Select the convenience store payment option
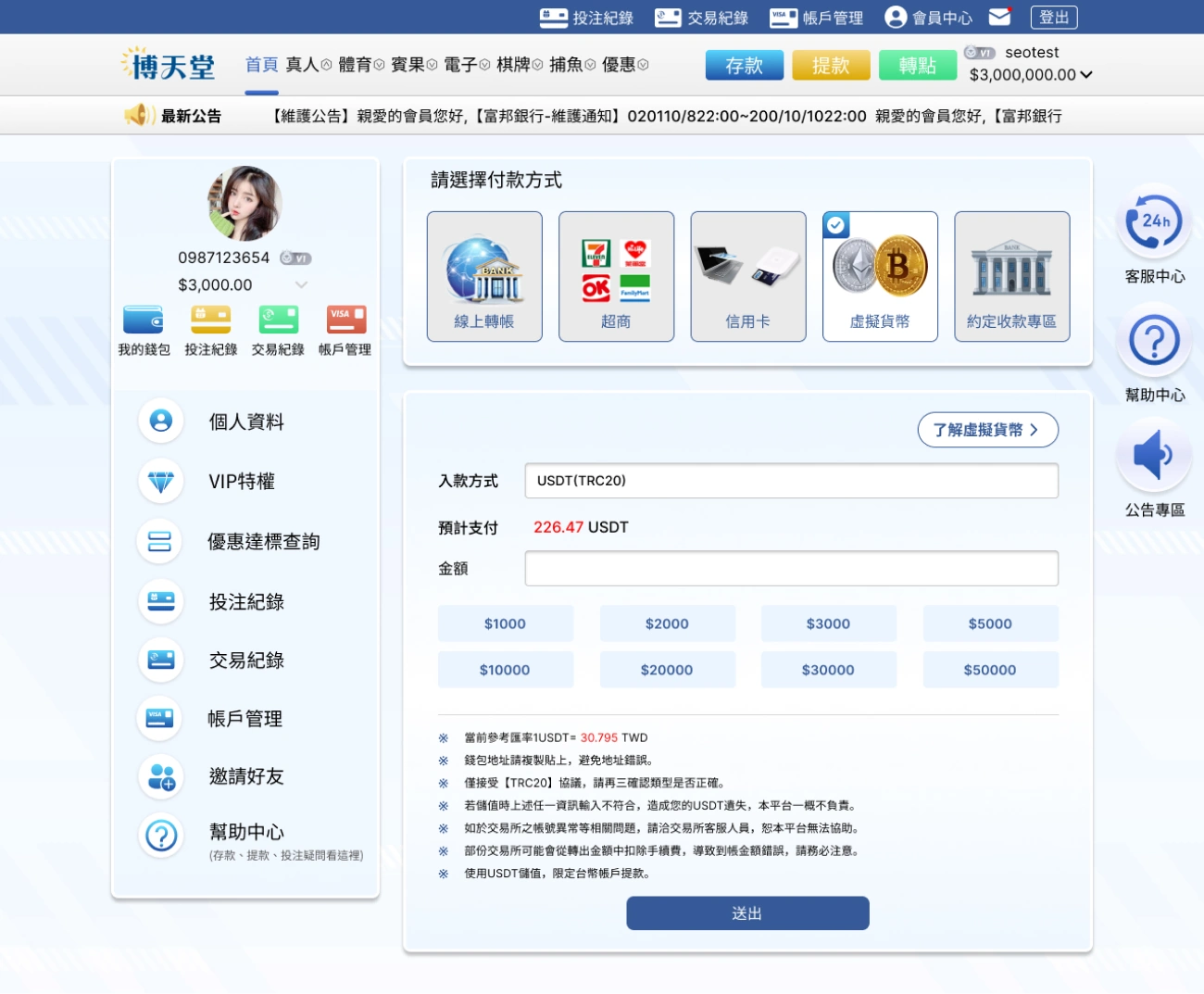This screenshot has height=994, width=1204. coord(616,276)
